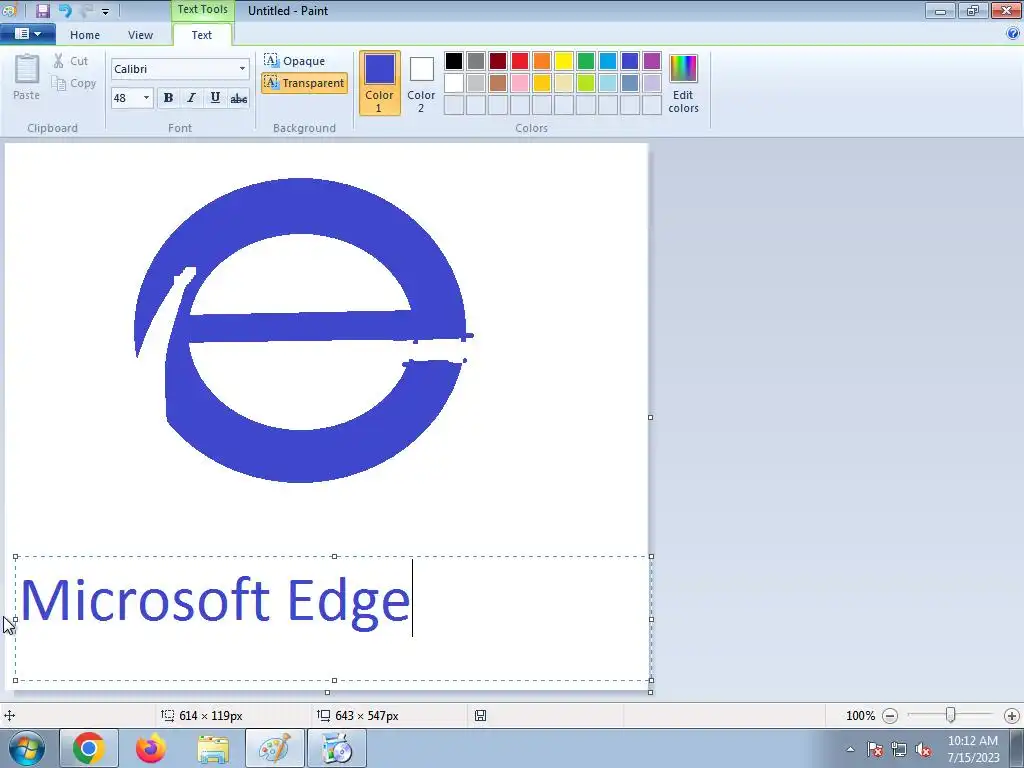Click the blue Edge logo drawing
The width and height of the screenshot is (1024, 768).
[303, 330]
